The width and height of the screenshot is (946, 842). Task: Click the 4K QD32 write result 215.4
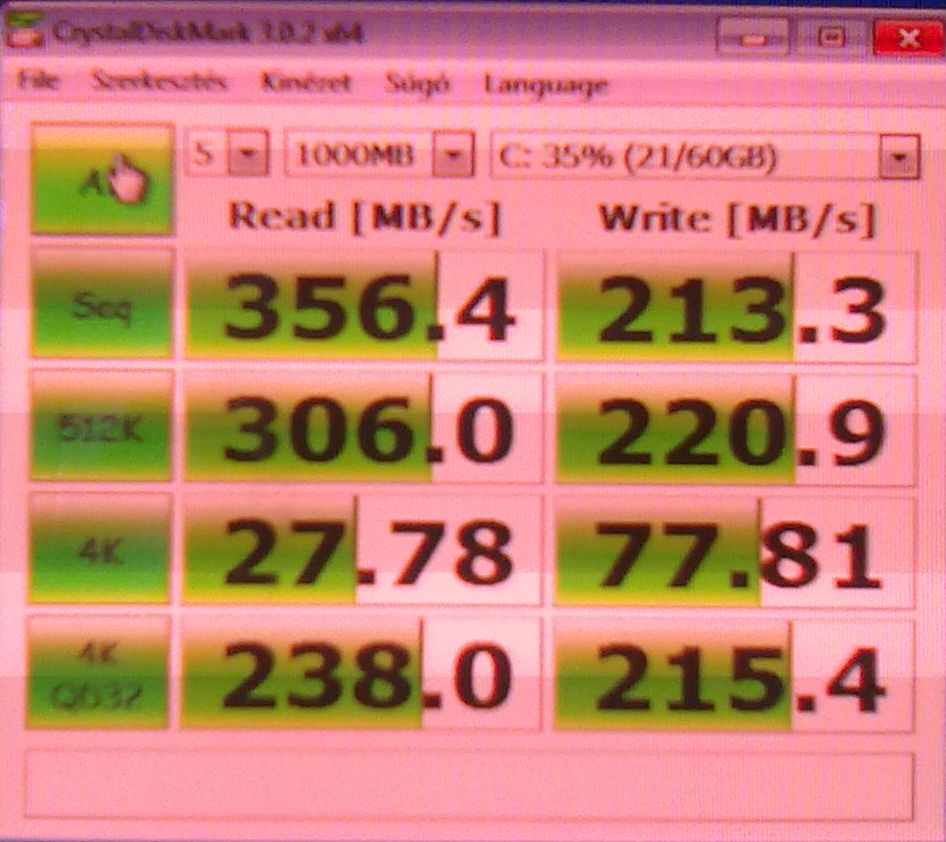pyautogui.click(x=733, y=677)
